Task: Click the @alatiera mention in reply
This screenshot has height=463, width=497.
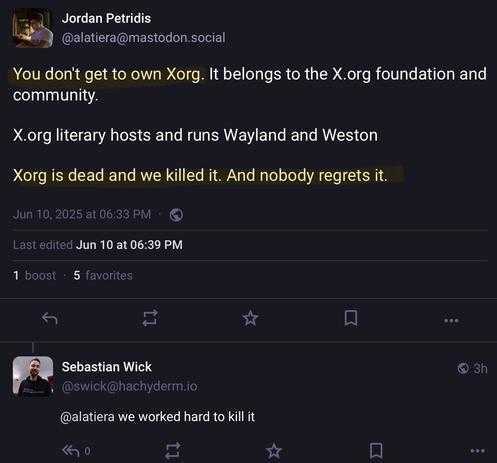Action: point(87,417)
